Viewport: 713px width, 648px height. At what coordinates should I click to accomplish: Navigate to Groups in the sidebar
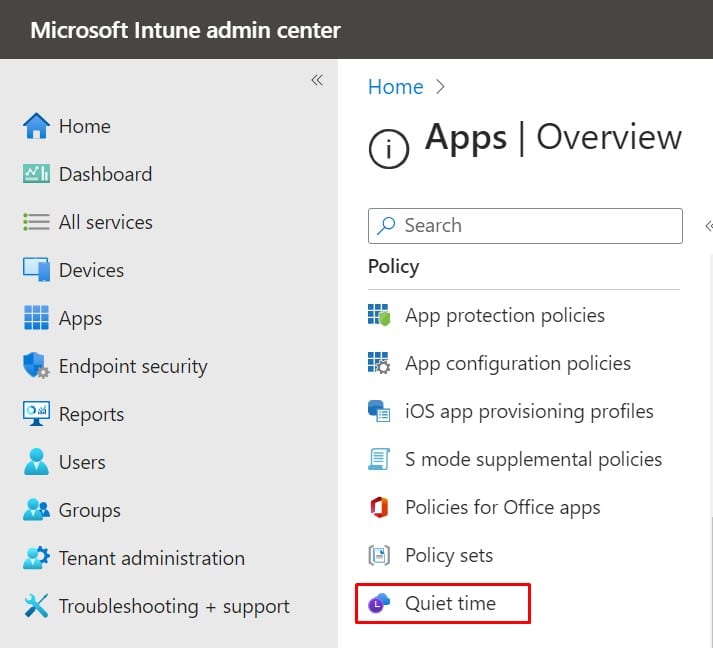coord(90,510)
